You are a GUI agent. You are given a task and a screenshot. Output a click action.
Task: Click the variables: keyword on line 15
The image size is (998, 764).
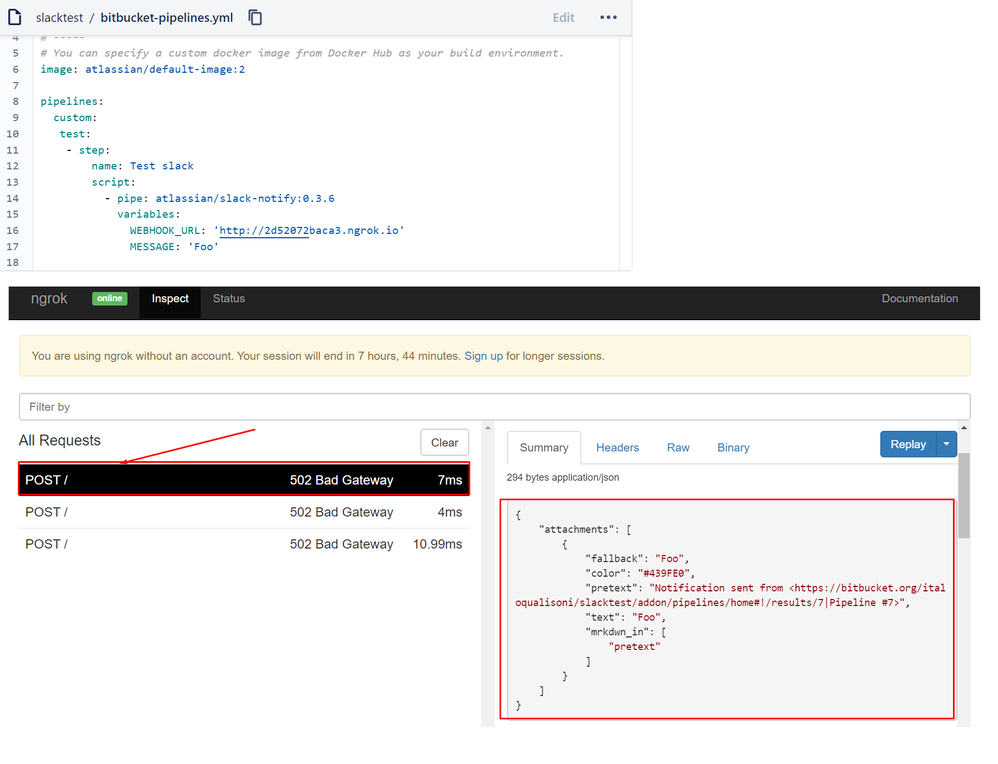click(148, 215)
